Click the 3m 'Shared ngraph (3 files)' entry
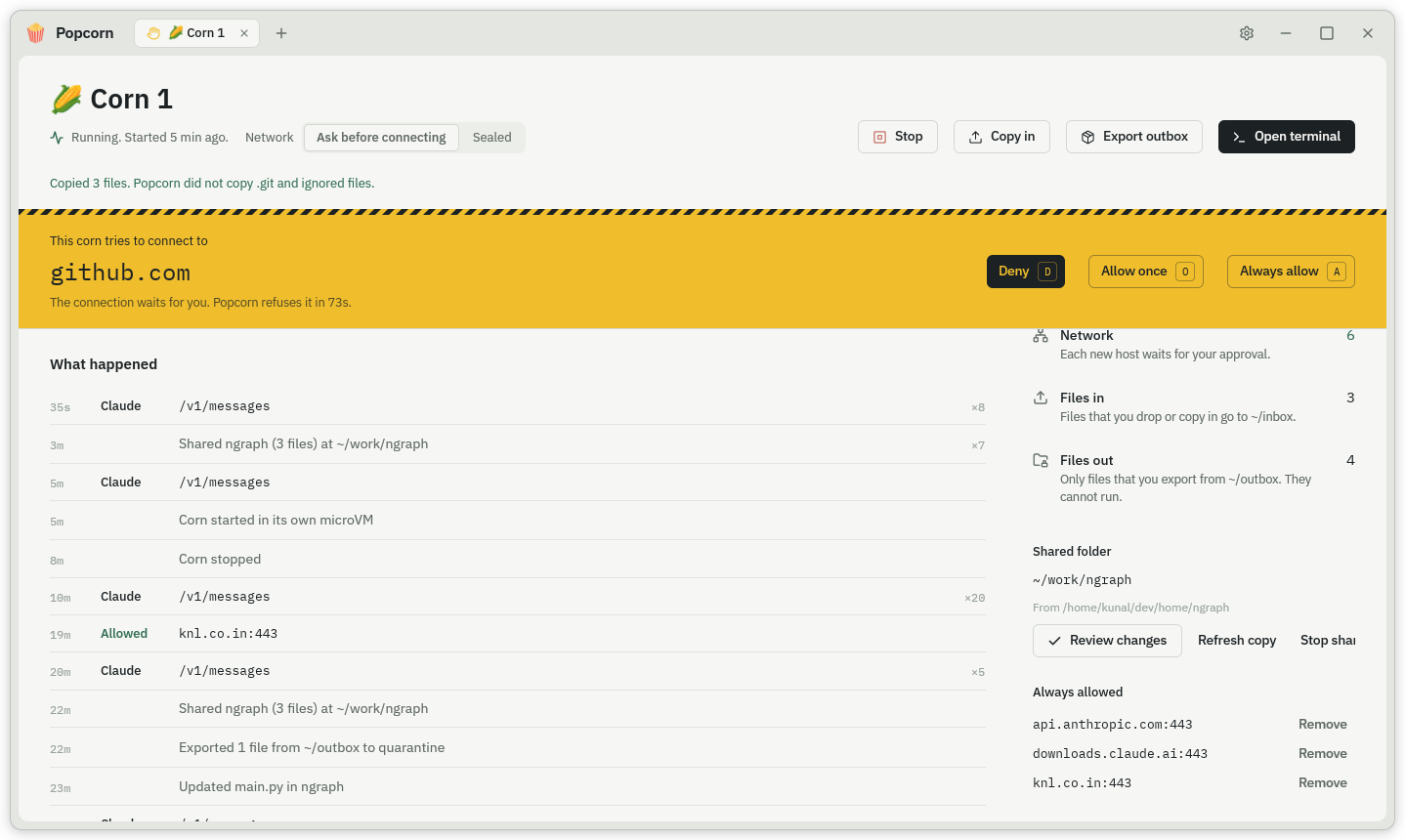 [x=518, y=444]
